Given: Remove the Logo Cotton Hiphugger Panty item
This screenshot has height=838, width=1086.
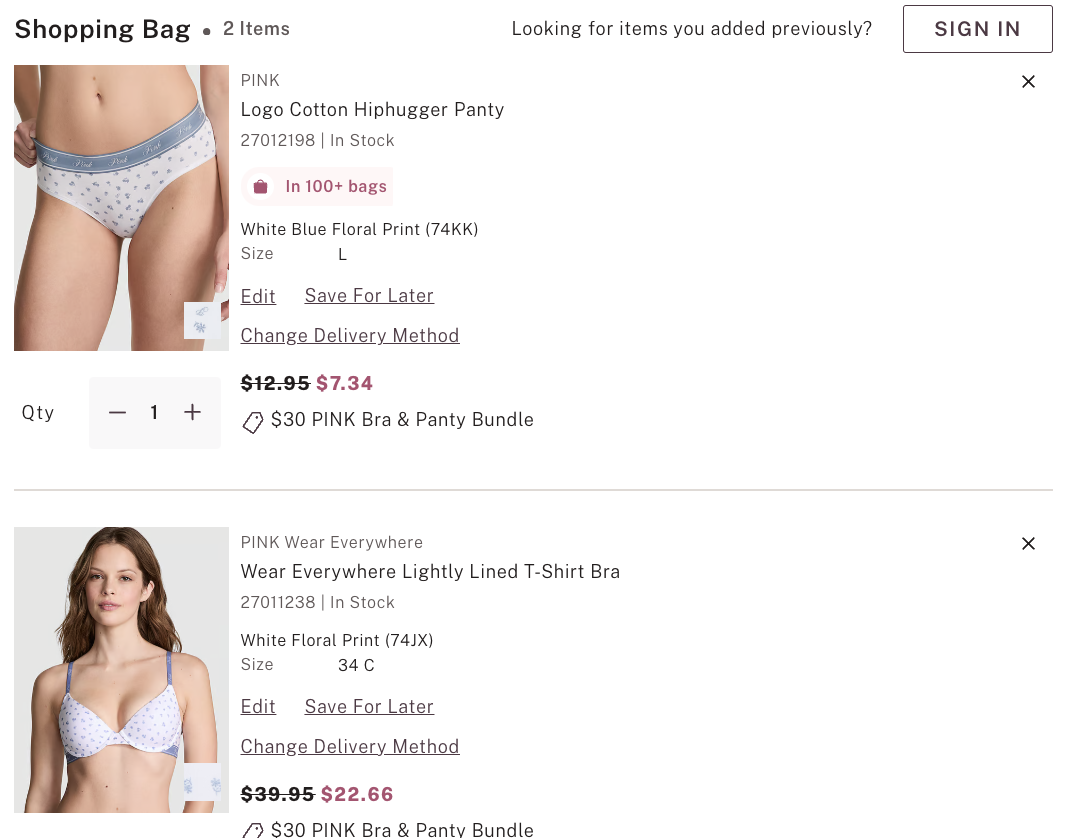Looking at the screenshot, I should 1028,82.
